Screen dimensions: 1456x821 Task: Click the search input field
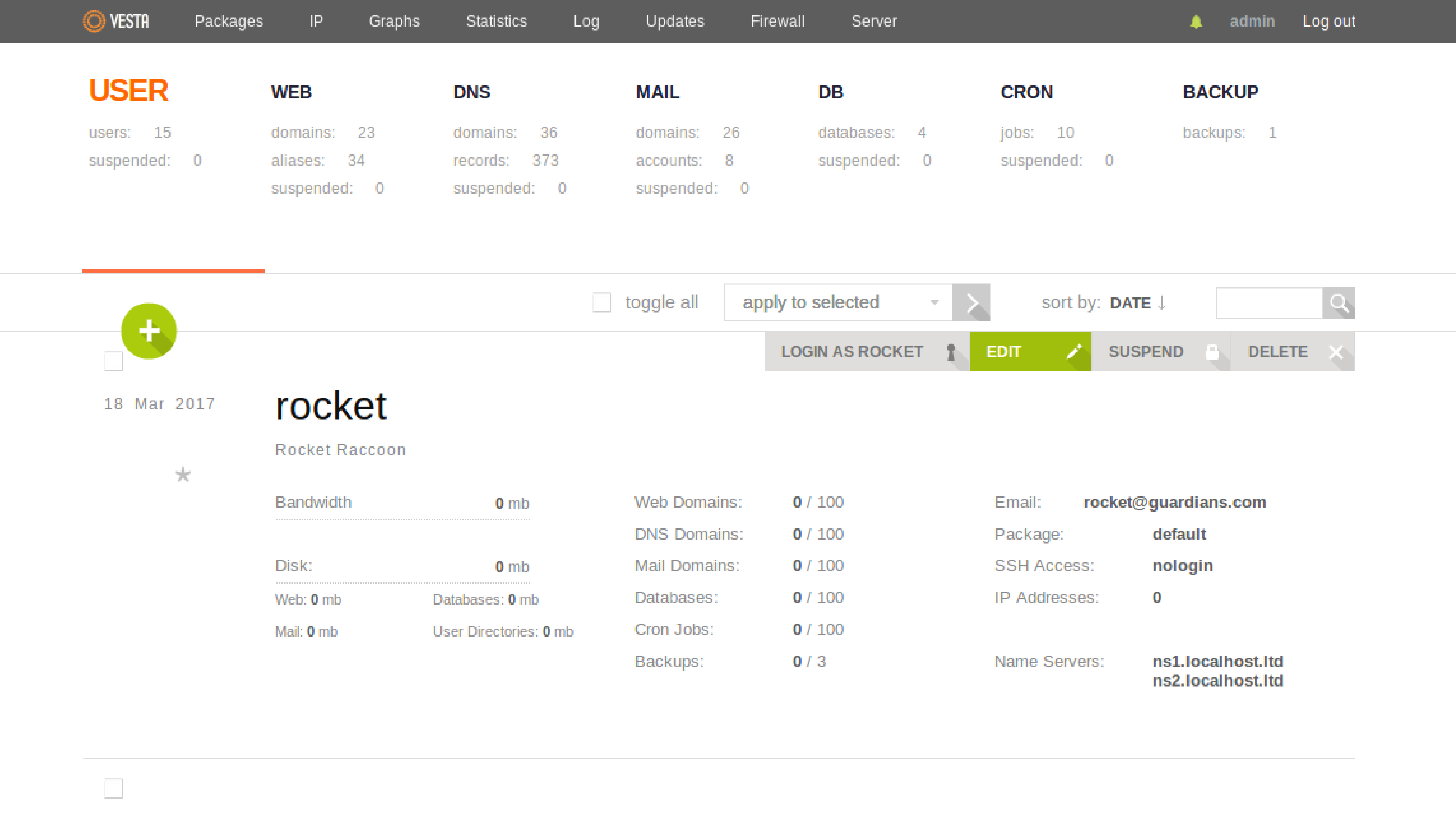(1270, 302)
